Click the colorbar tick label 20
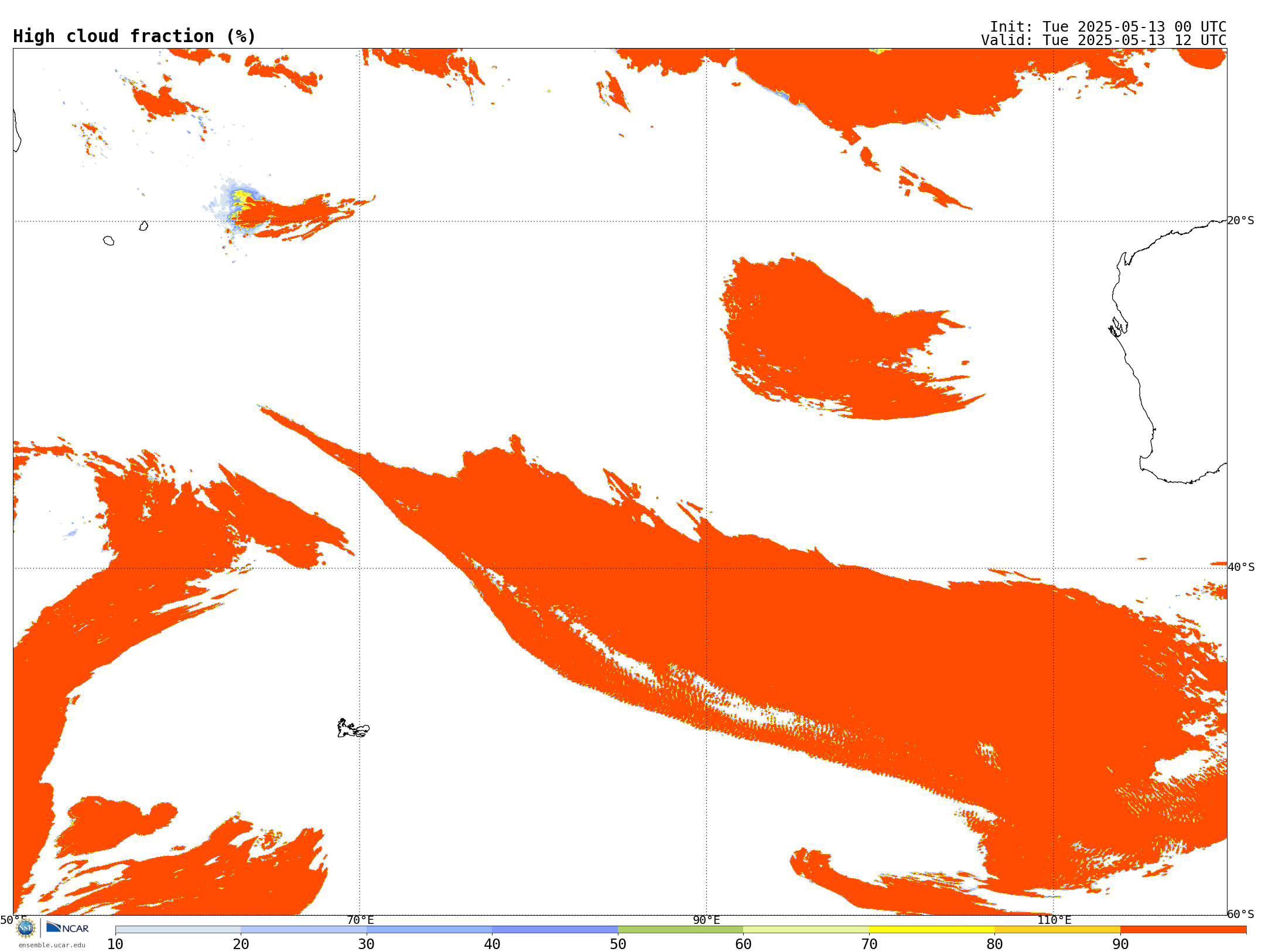The image size is (1265, 952). click(241, 944)
